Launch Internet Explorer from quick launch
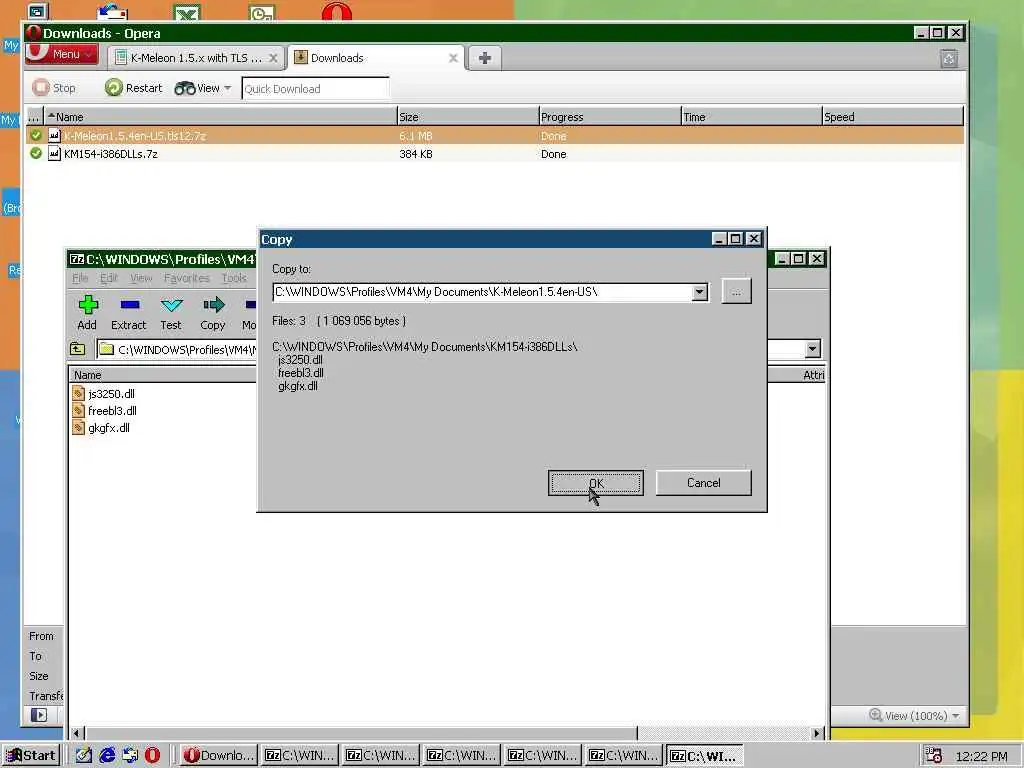1024x768 pixels. pyautogui.click(x=107, y=756)
